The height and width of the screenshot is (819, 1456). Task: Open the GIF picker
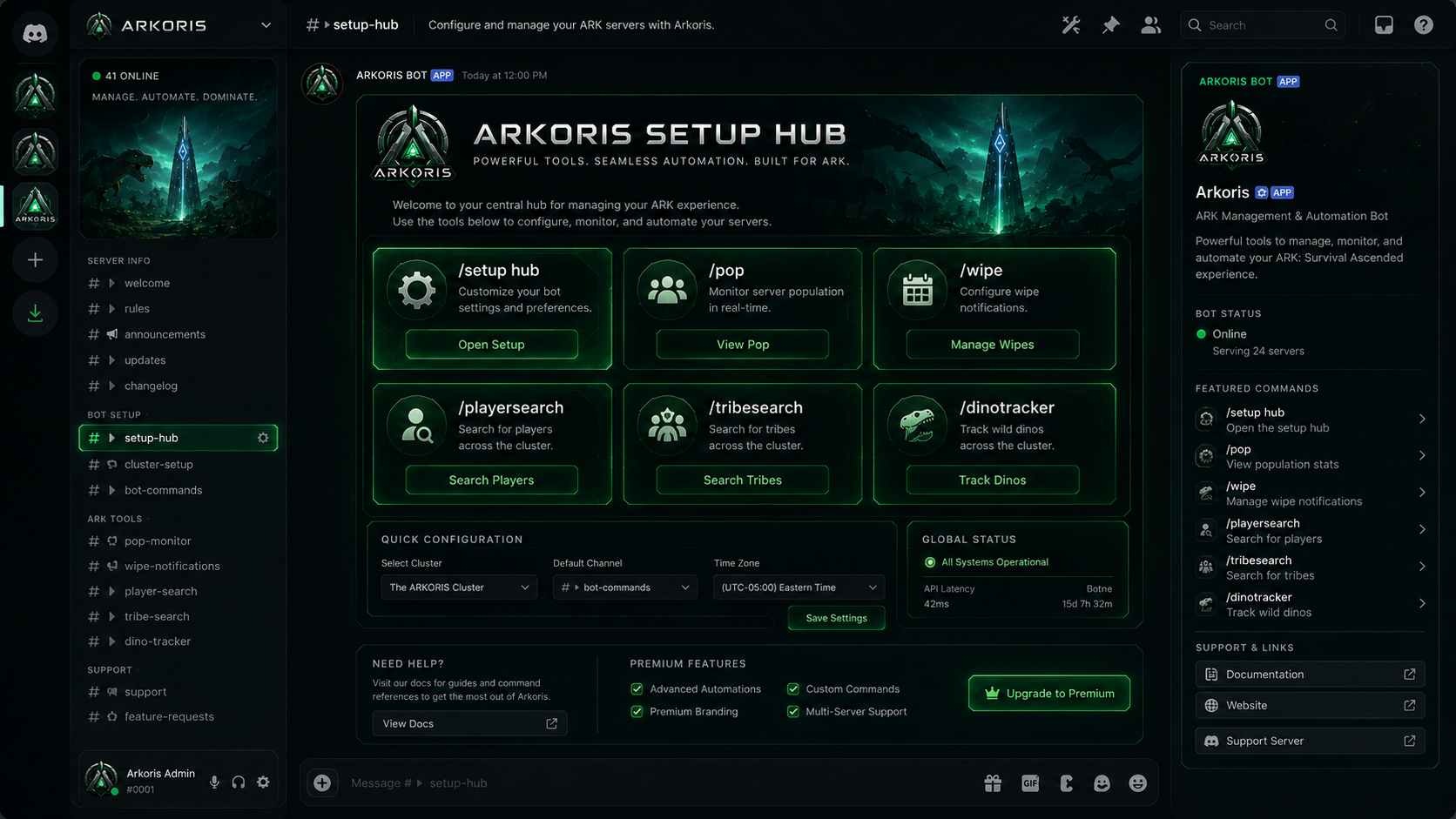(x=1030, y=783)
